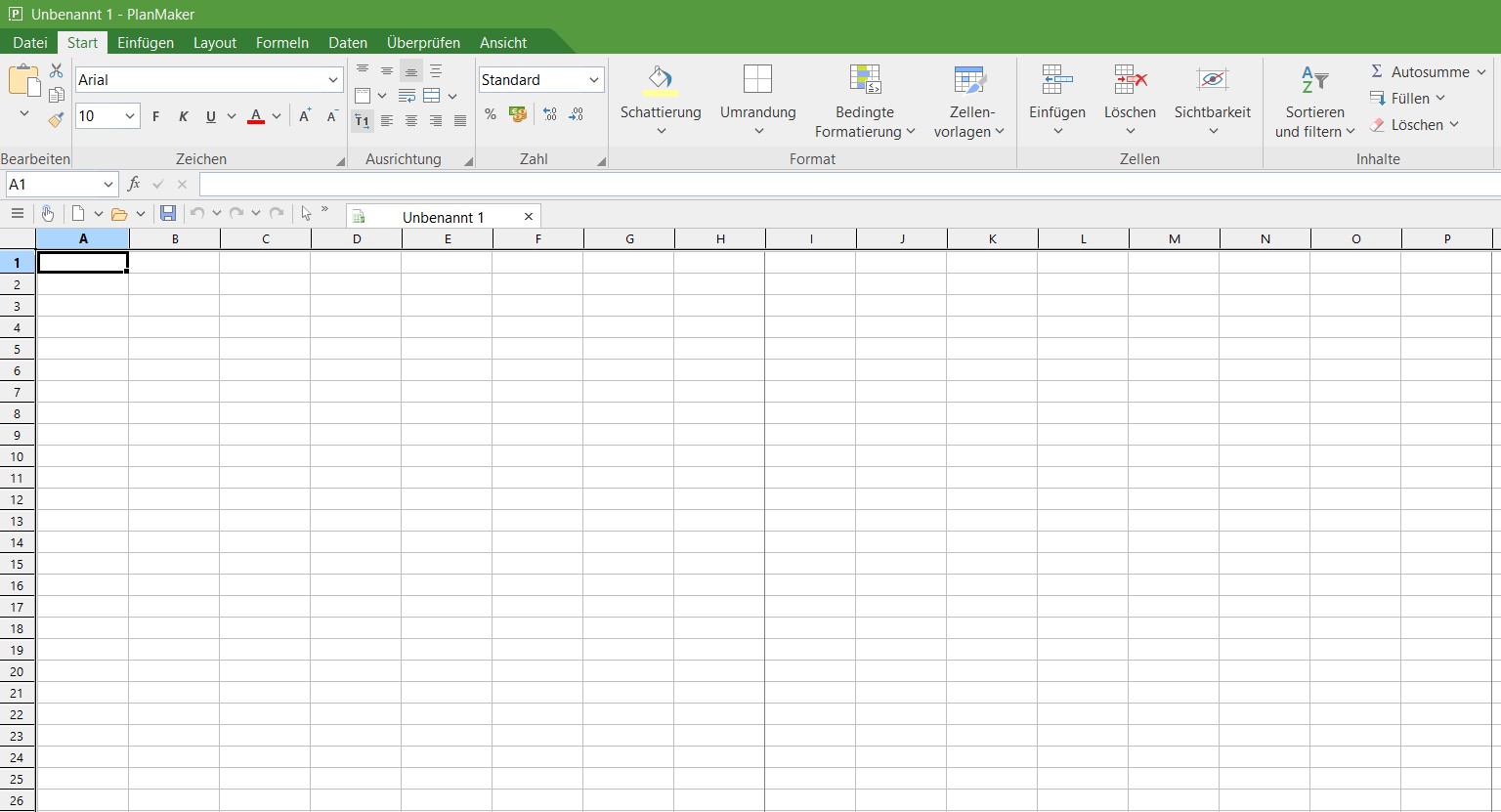The width and height of the screenshot is (1501, 812).
Task: Click the scissors cut icon
Action: pyautogui.click(x=56, y=71)
